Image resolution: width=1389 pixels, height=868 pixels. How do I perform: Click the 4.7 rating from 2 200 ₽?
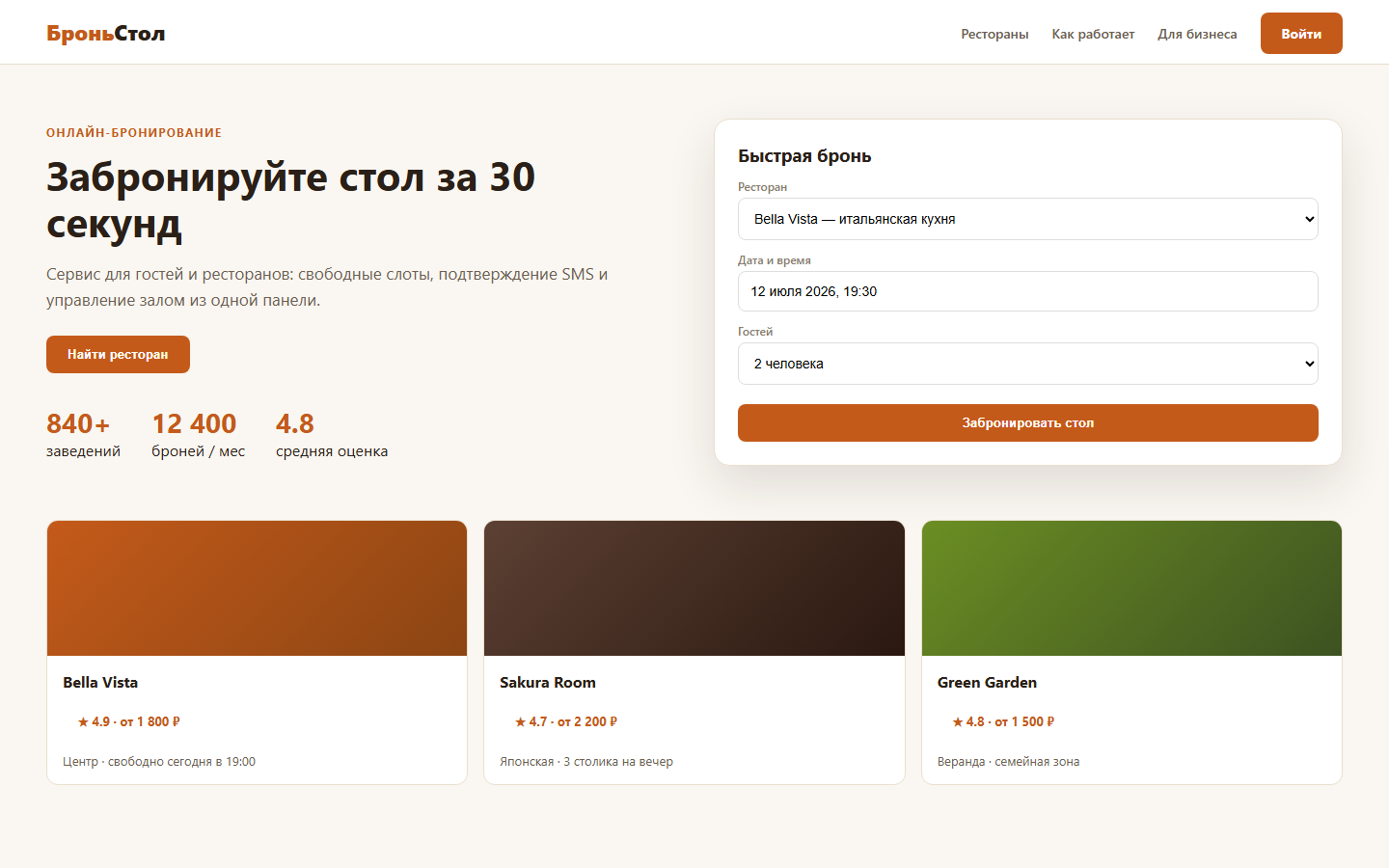click(566, 721)
